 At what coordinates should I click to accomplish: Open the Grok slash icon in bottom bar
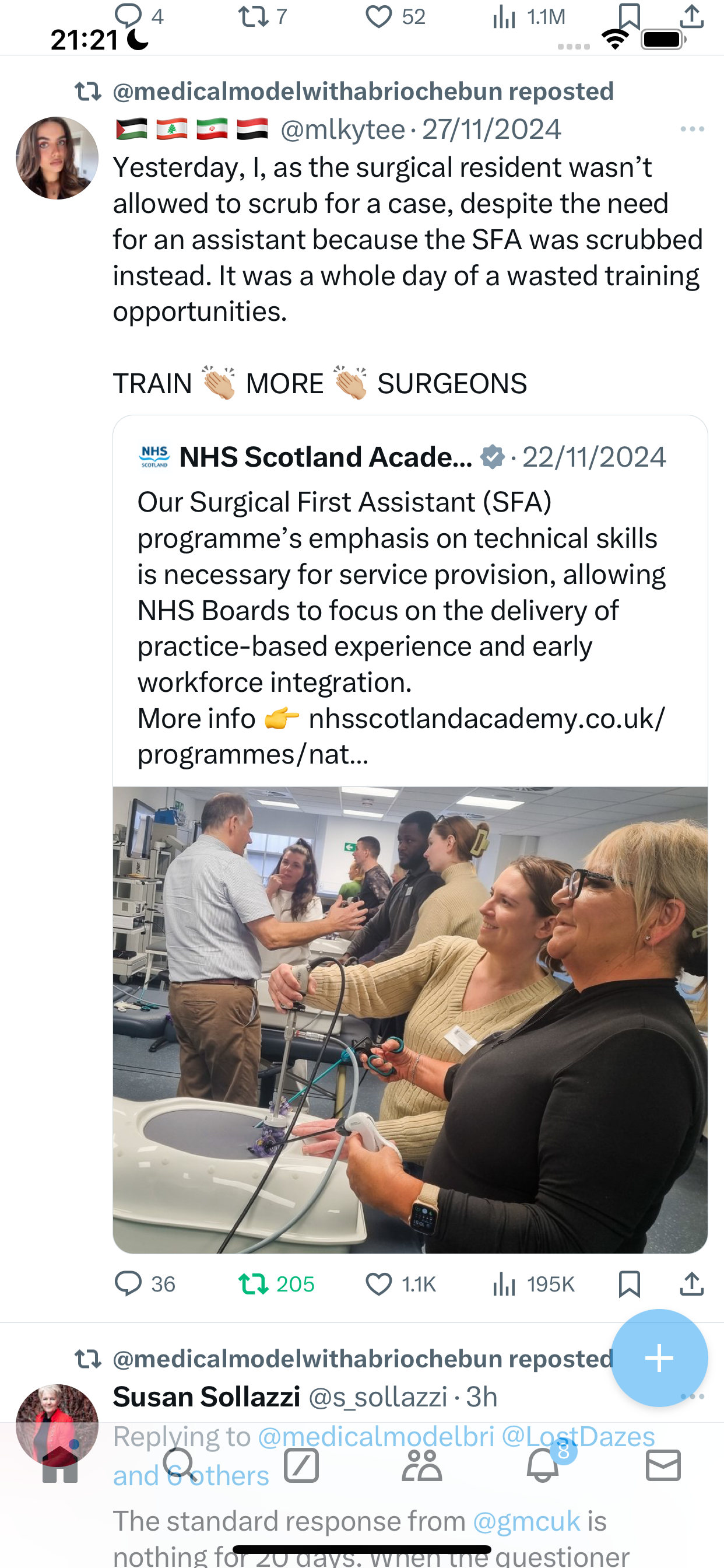pos(301,1465)
